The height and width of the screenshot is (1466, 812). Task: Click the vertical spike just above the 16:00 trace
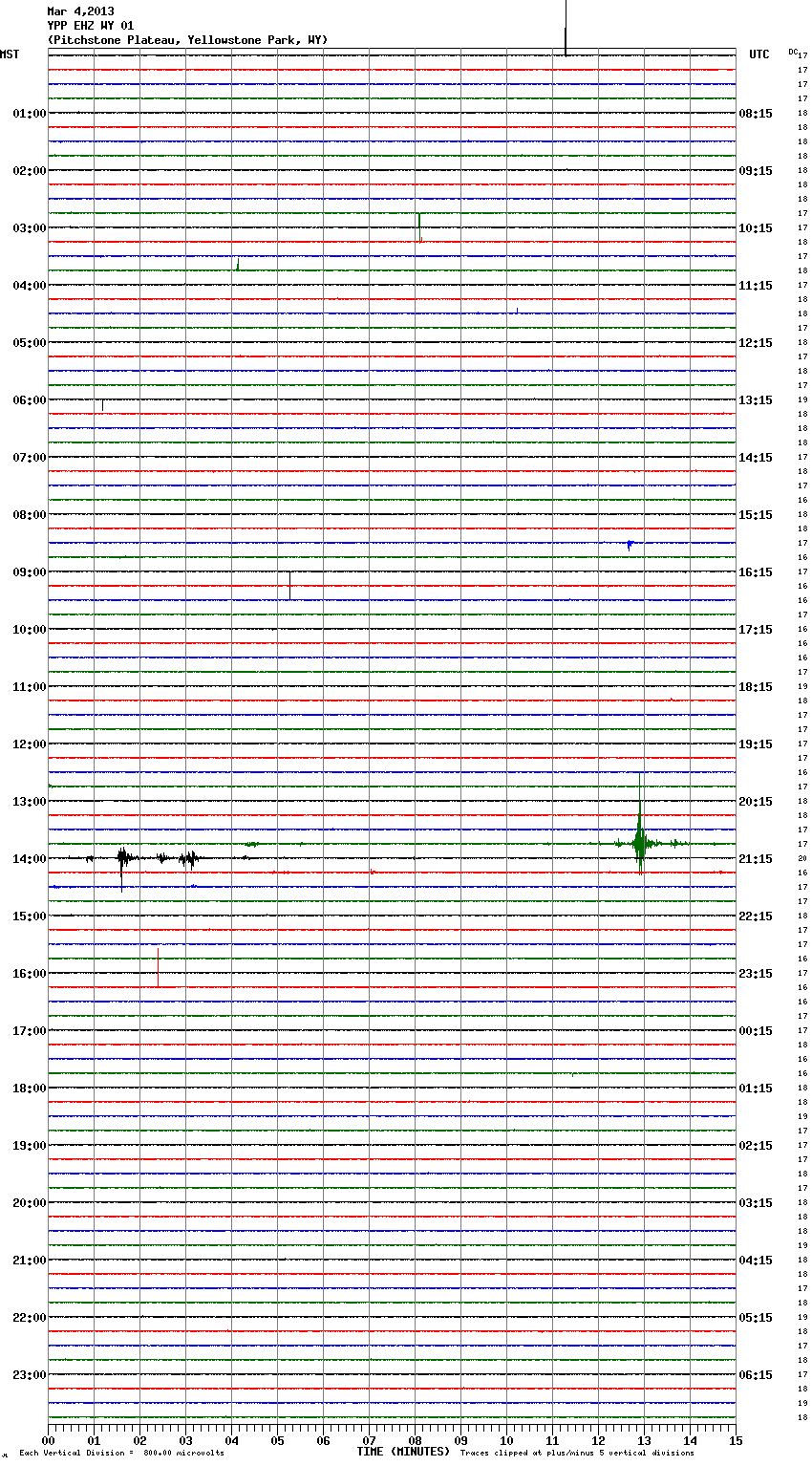(158, 965)
